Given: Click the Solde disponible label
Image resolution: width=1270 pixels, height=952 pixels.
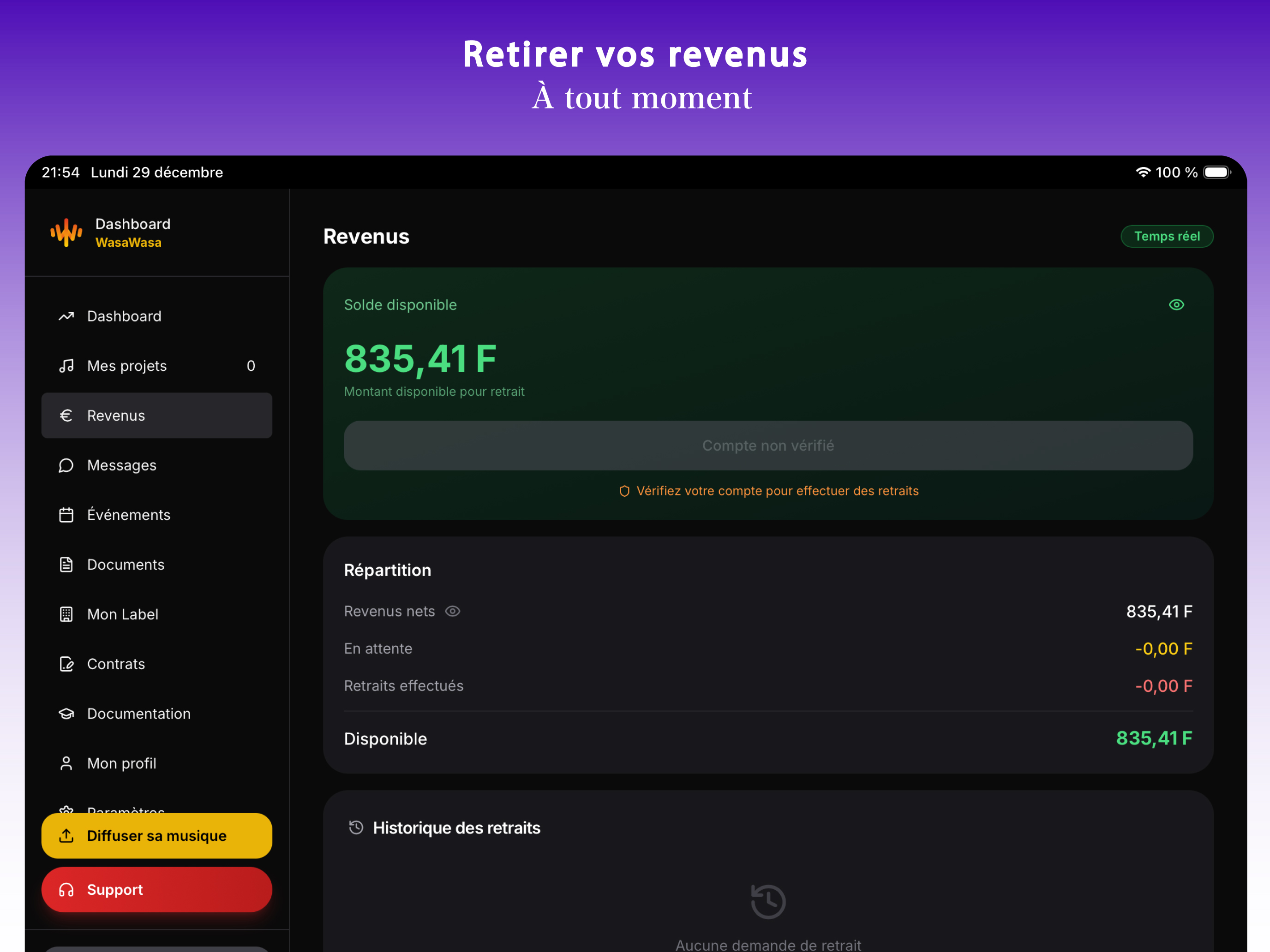Looking at the screenshot, I should (400, 305).
